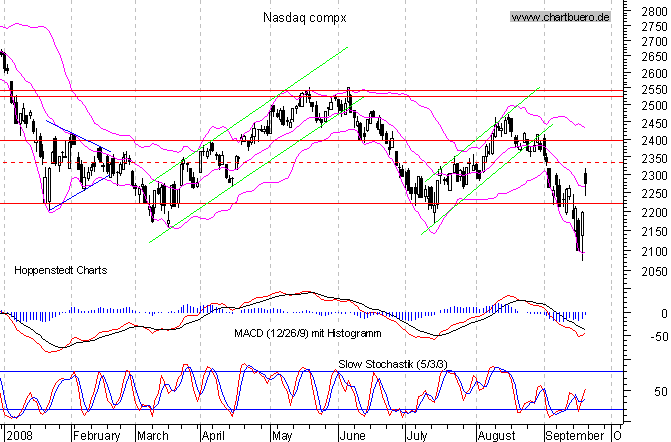Image resolution: width=671 pixels, height=442 pixels.
Task: Click the 'MACD (12/26/9) mit Histogramm' label
Action: 308,333
